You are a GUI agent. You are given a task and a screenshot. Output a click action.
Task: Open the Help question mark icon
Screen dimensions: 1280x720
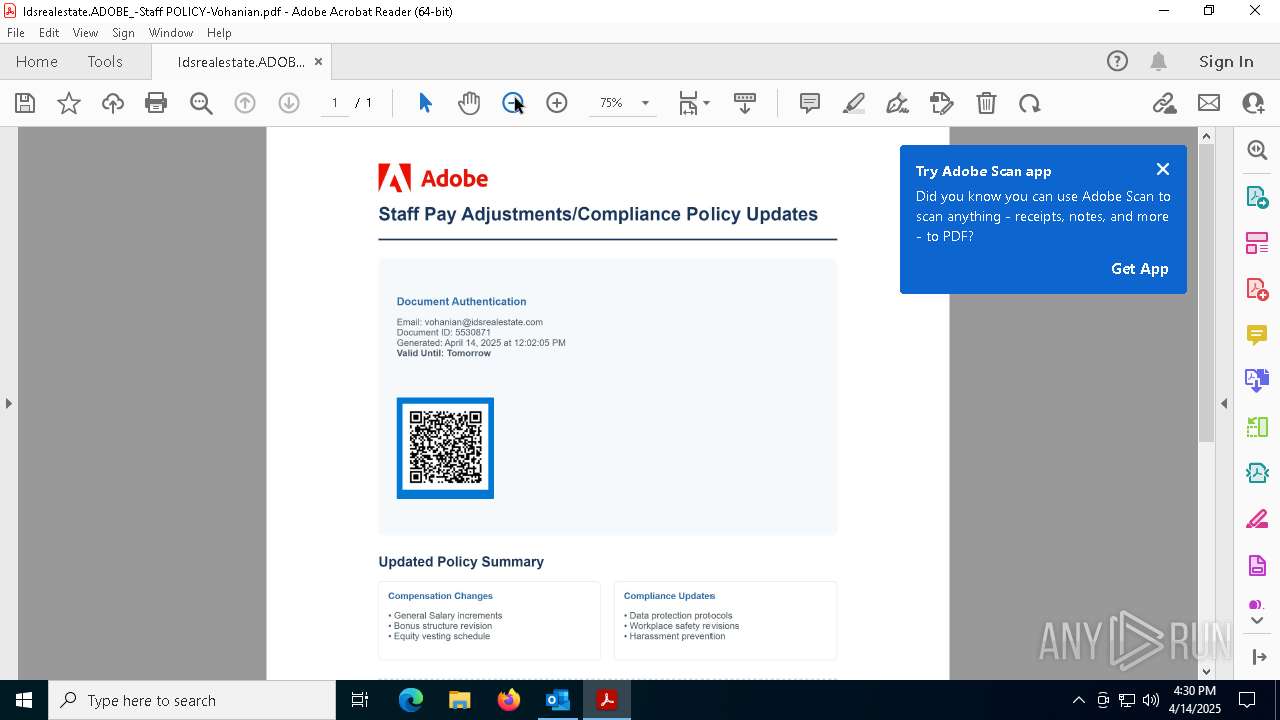tap(1117, 62)
